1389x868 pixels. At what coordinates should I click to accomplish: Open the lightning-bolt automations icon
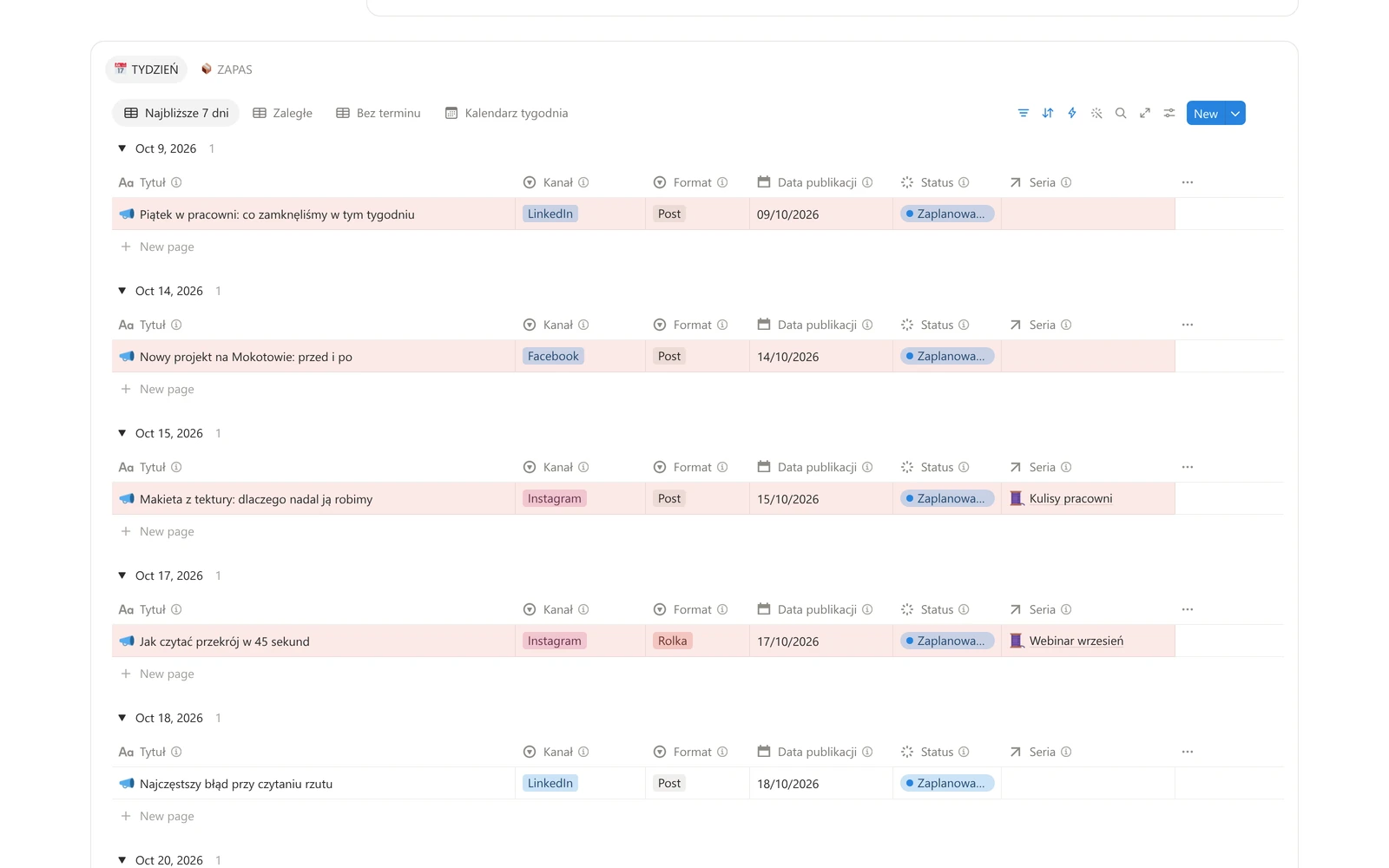[1072, 113]
